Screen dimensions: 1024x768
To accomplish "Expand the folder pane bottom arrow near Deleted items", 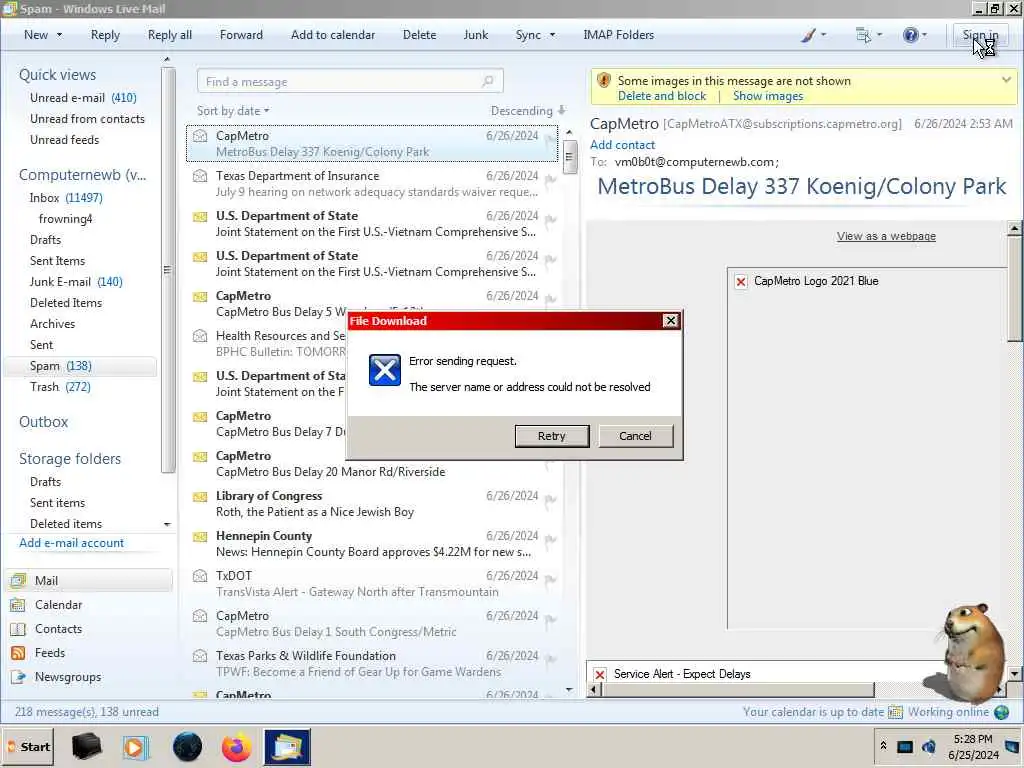I will 167,524.
